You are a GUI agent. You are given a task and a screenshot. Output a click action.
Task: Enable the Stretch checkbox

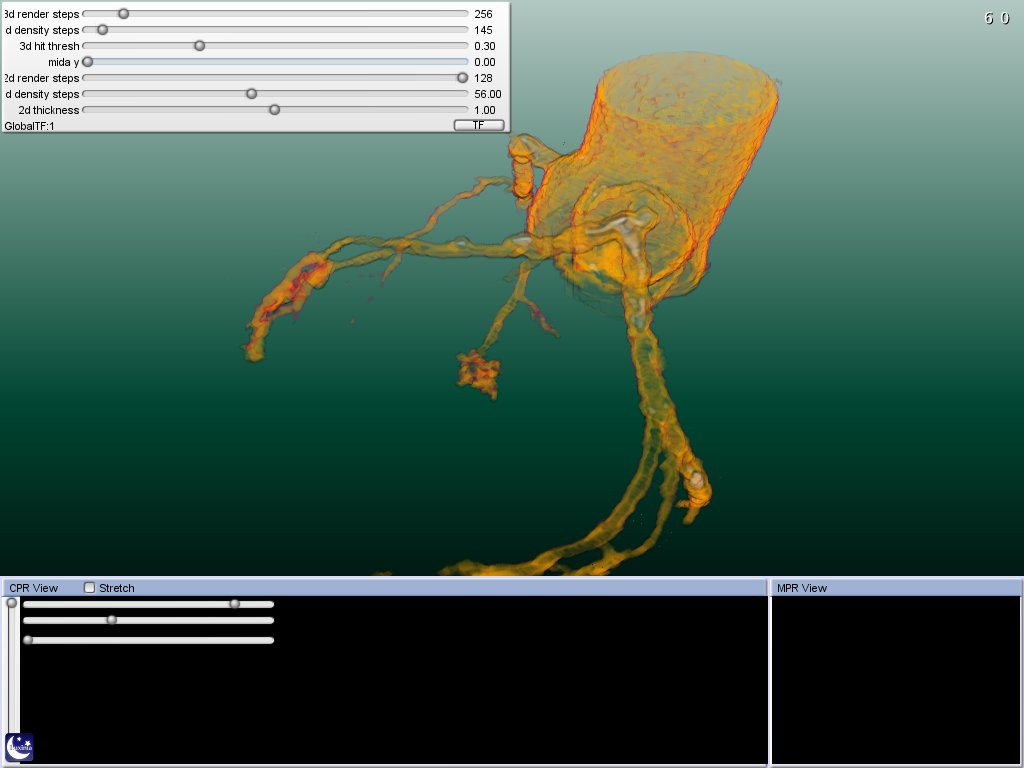tap(90, 588)
